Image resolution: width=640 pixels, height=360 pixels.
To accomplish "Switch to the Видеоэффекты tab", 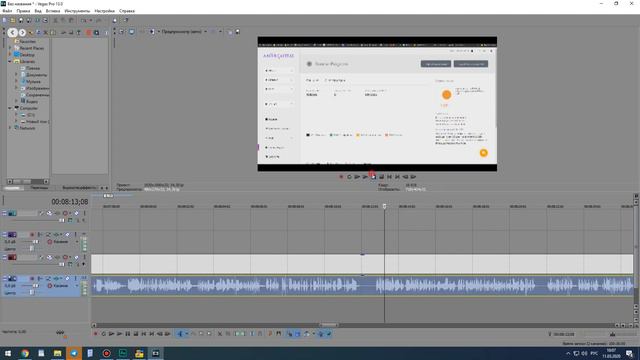I will [x=79, y=188].
